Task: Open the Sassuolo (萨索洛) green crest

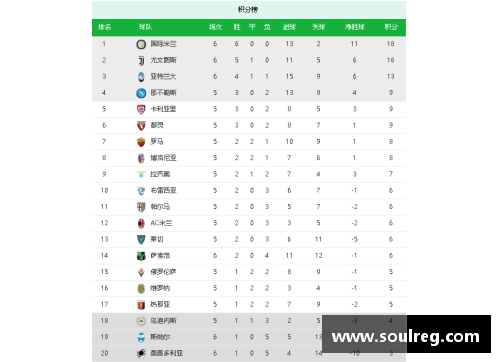Action: click(141, 256)
